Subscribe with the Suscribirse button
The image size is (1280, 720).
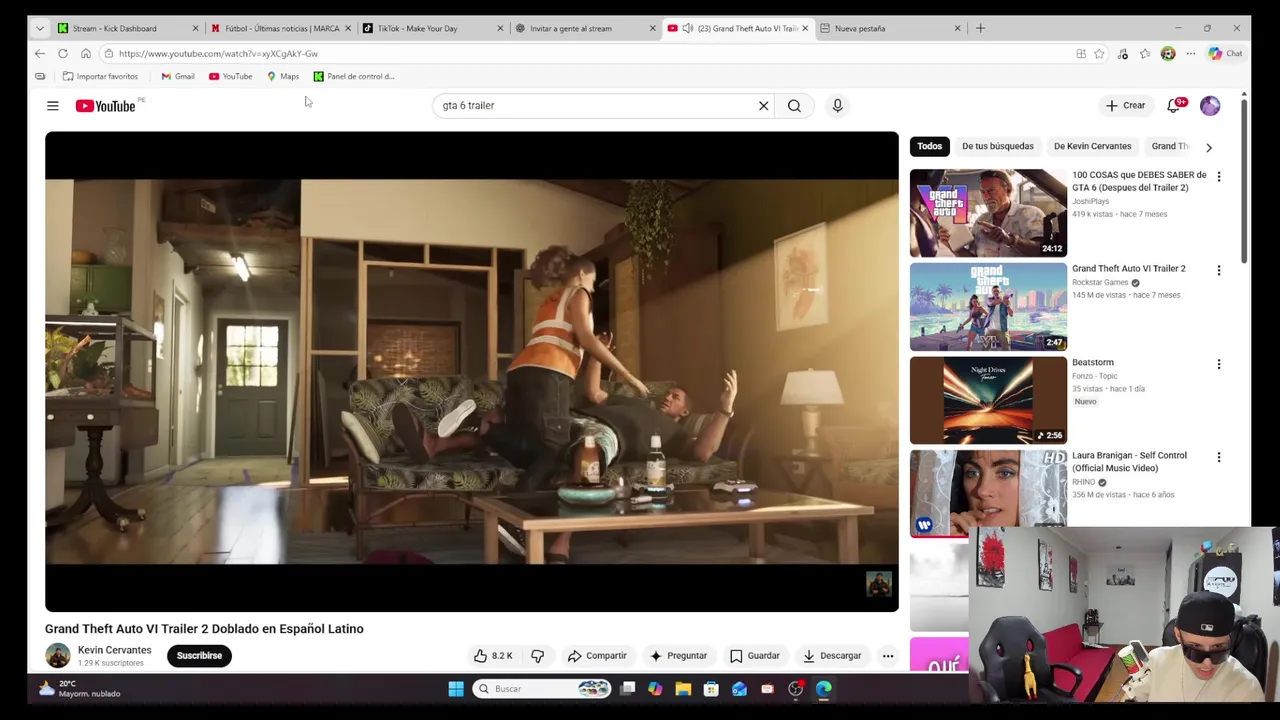tap(199, 656)
